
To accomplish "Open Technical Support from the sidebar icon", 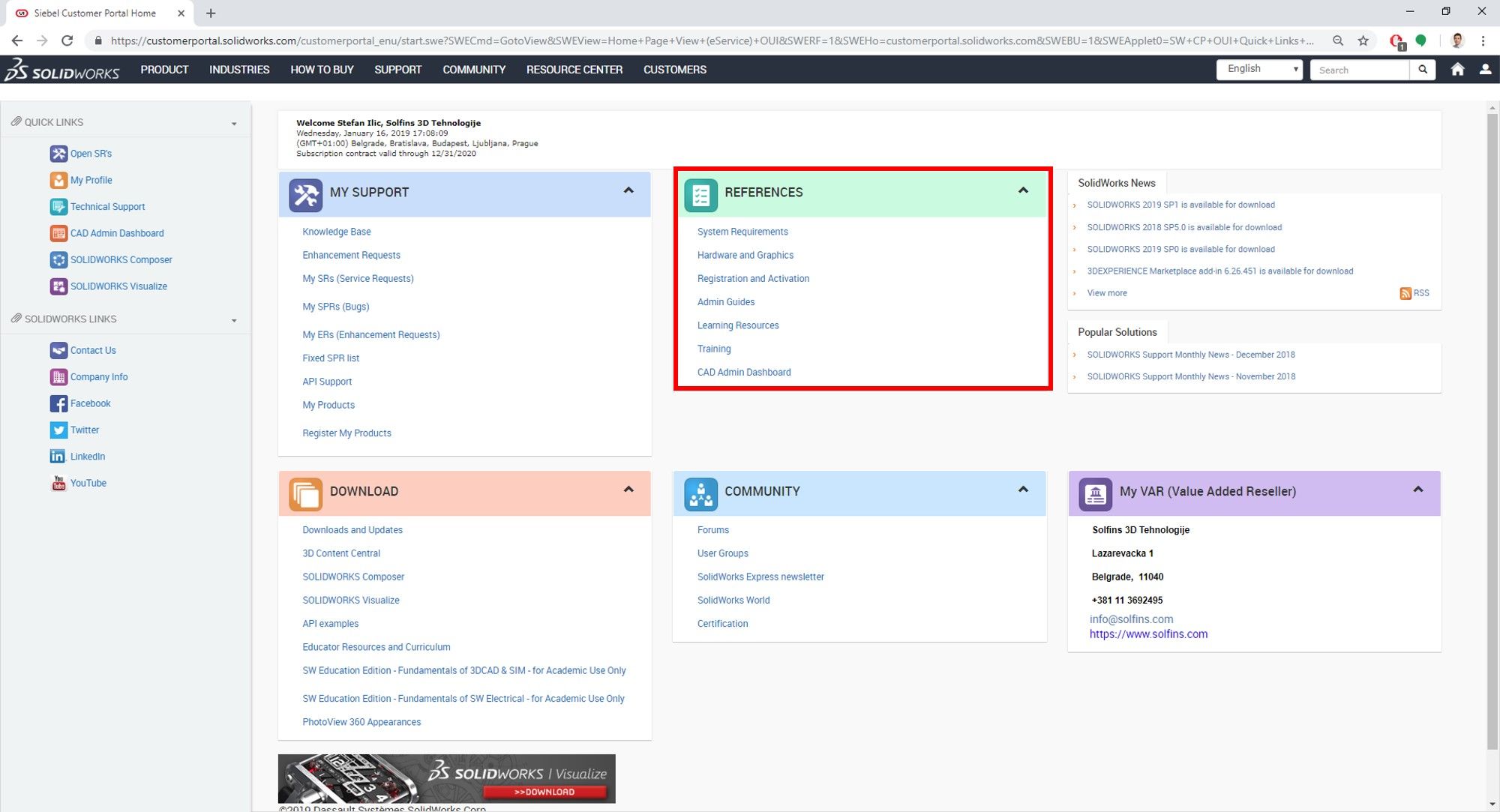I will point(58,206).
